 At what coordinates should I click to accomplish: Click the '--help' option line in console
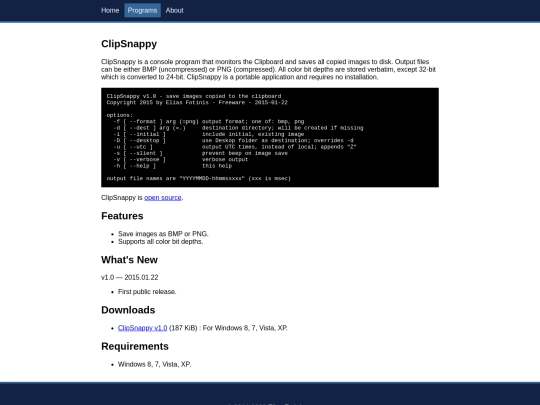coord(173,166)
